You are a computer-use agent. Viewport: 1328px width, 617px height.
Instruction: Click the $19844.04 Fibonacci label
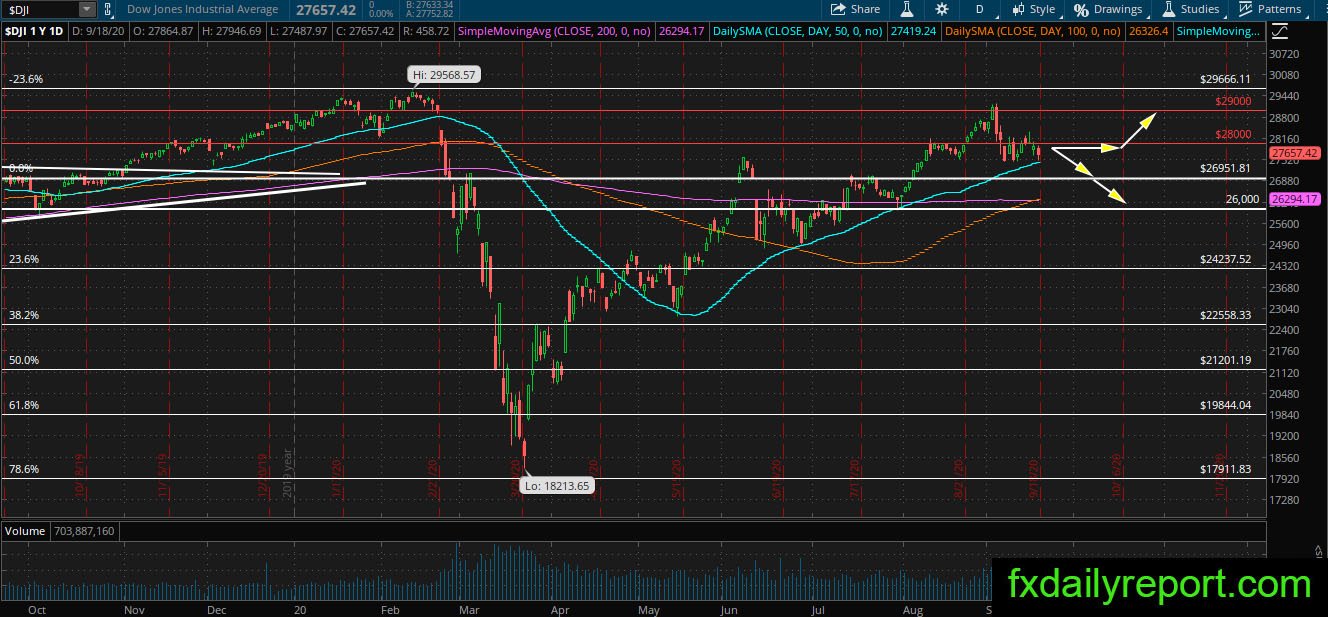(x=1226, y=405)
